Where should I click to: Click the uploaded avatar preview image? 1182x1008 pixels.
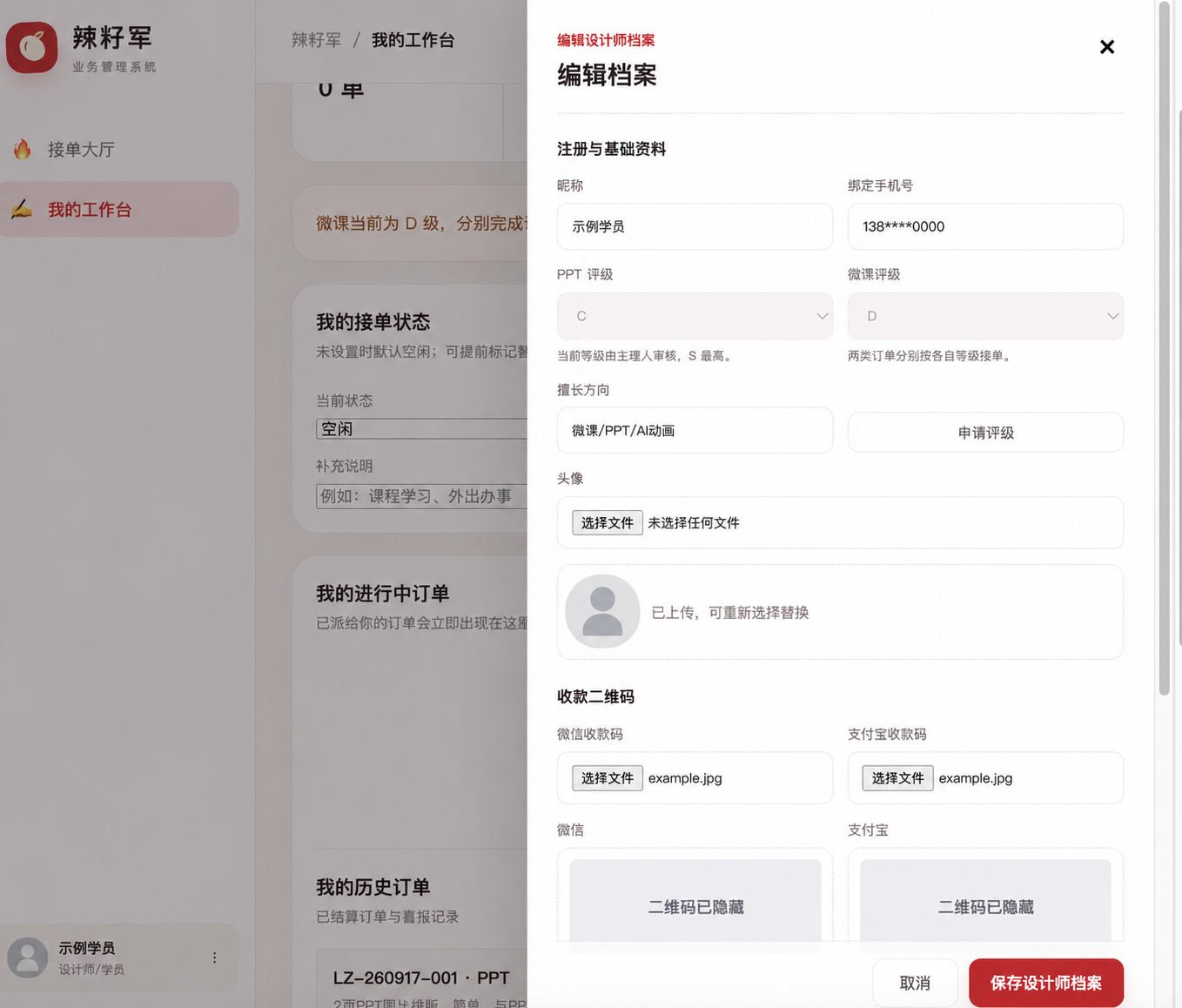[602, 611]
